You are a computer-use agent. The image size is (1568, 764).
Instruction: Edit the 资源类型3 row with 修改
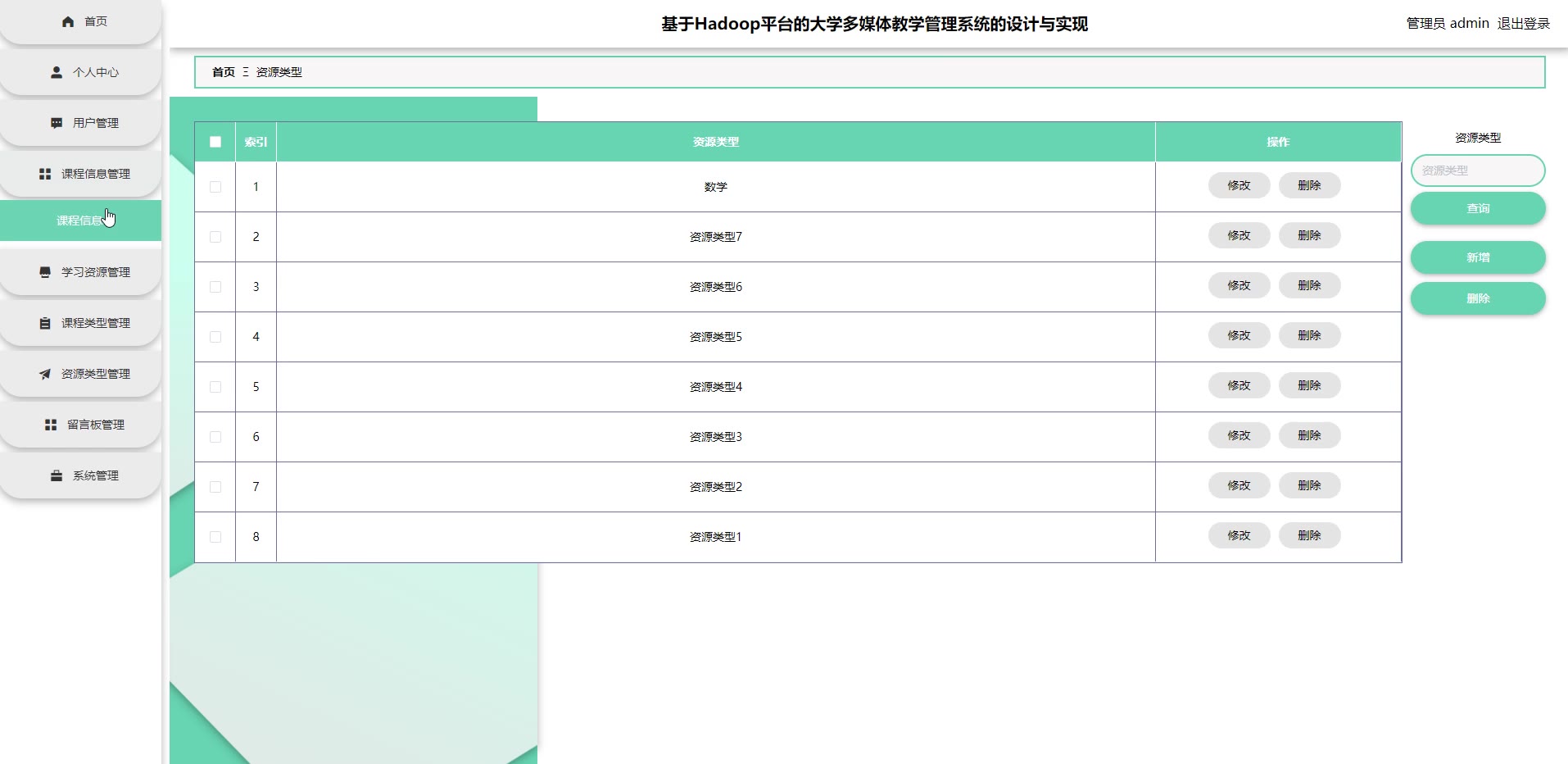(x=1239, y=435)
